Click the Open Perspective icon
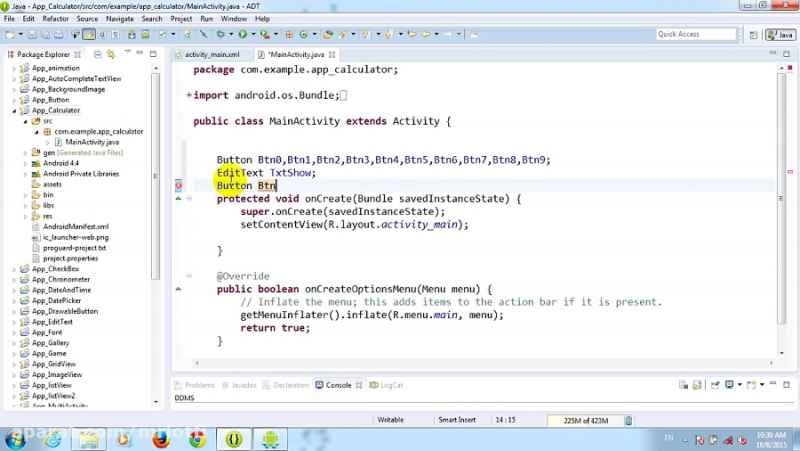The width and height of the screenshot is (800, 451). 753,35
